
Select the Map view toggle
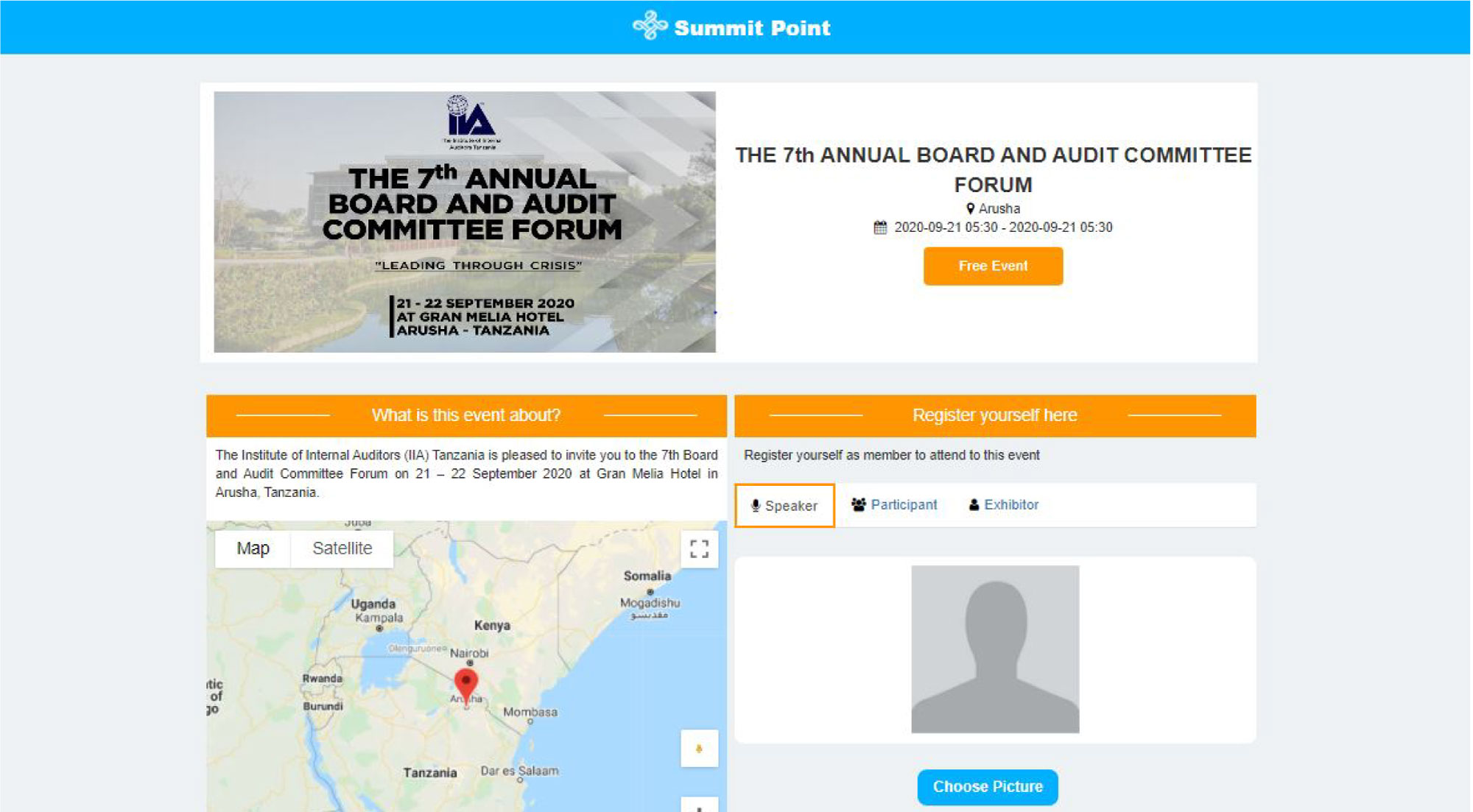[x=253, y=548]
